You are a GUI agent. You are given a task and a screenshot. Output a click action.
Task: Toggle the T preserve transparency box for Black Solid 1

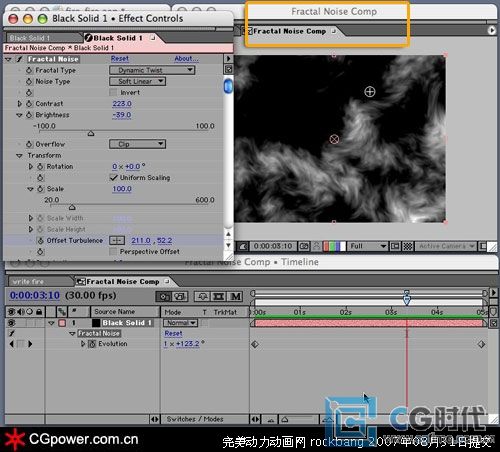[205, 323]
